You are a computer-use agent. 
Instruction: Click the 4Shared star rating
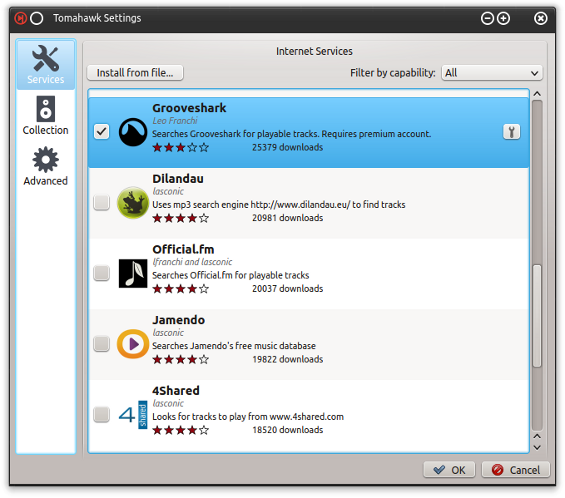(x=181, y=430)
